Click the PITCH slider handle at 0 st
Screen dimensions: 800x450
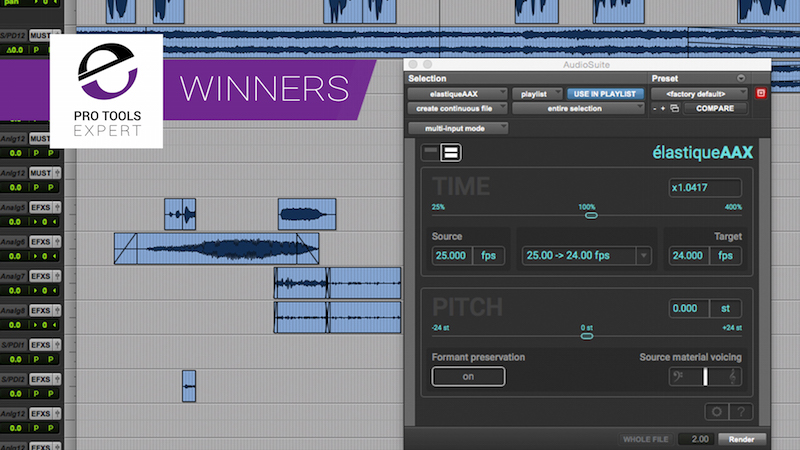[587, 336]
